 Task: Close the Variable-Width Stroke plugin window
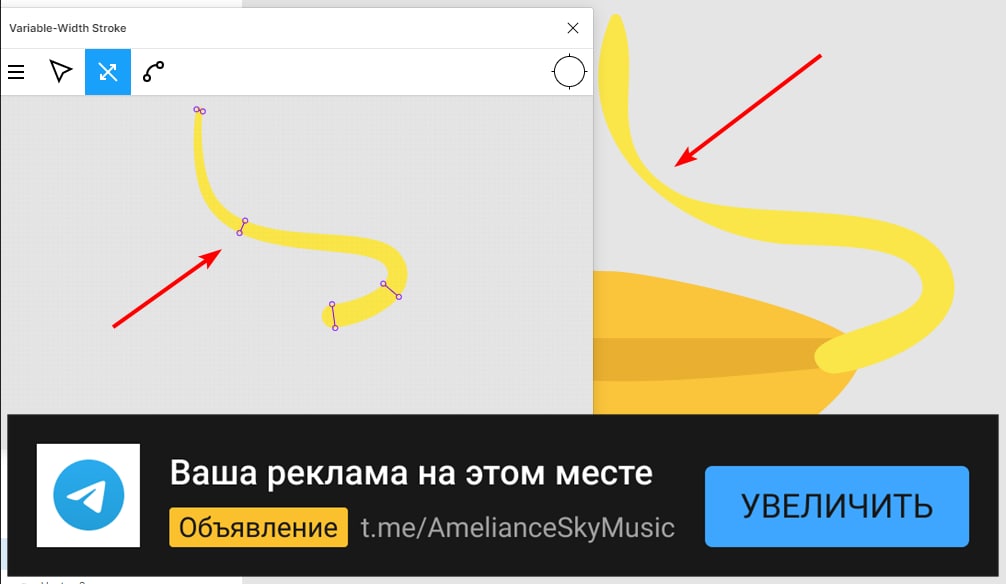573,28
